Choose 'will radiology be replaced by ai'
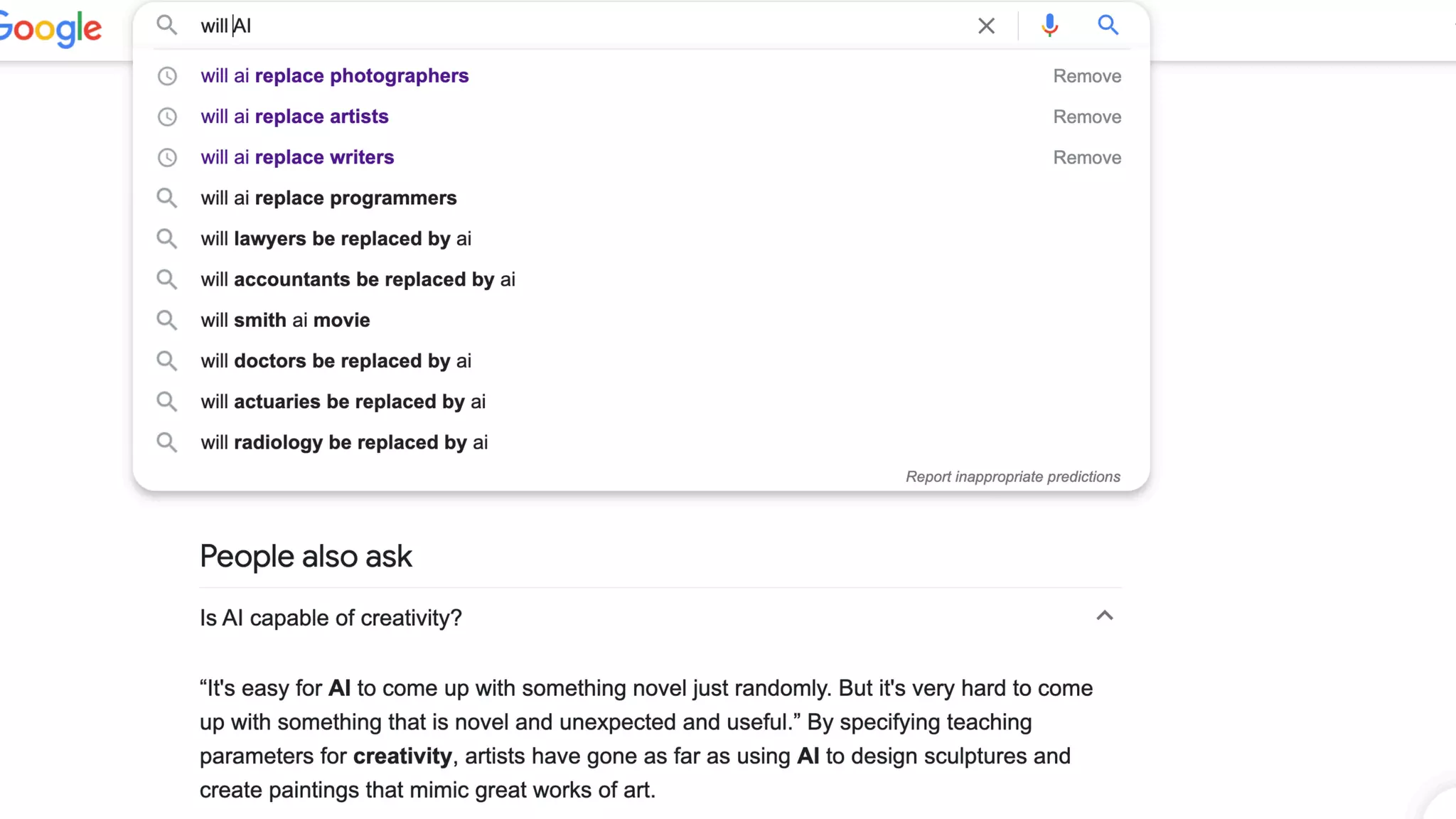Image resolution: width=1456 pixels, height=819 pixels. [344, 442]
